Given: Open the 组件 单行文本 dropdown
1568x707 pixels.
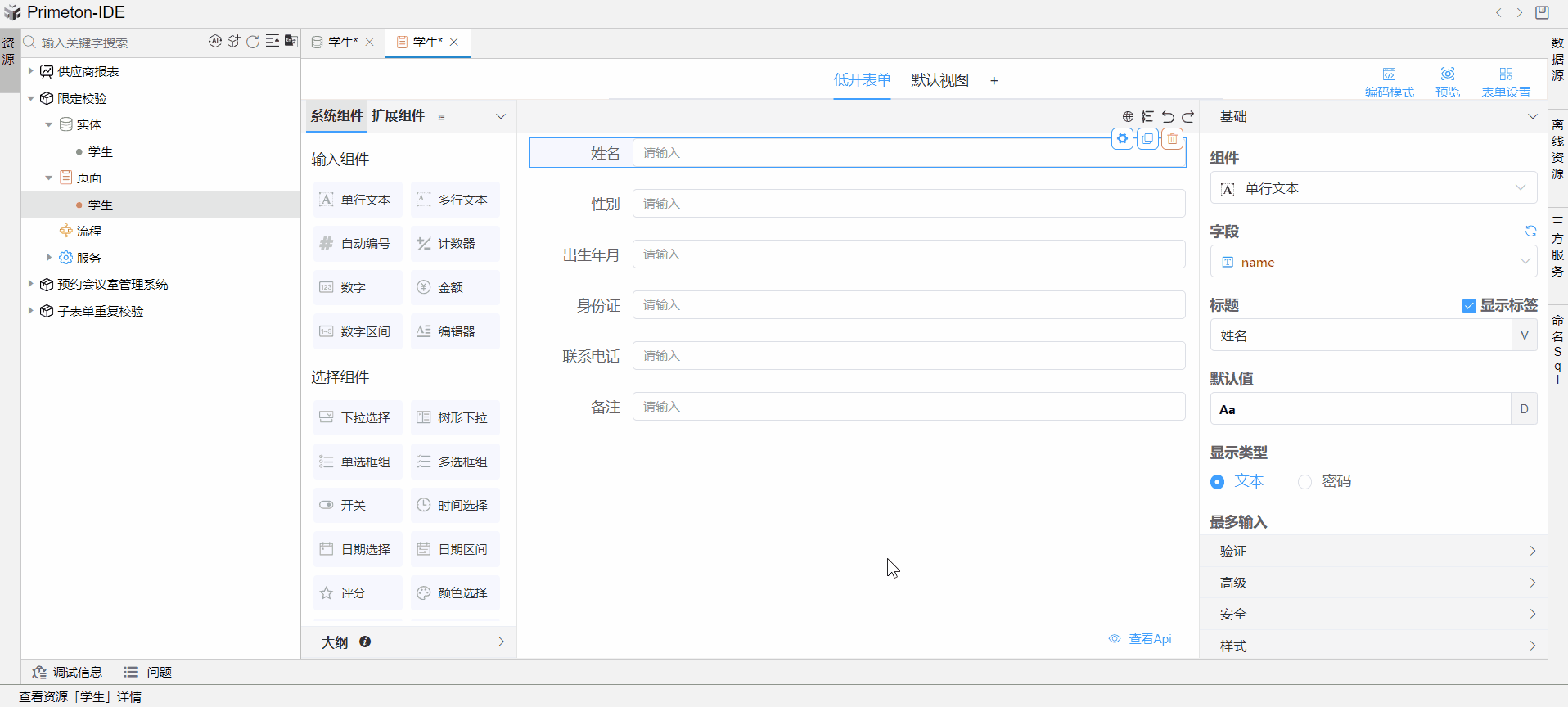Looking at the screenshot, I should tap(1372, 188).
